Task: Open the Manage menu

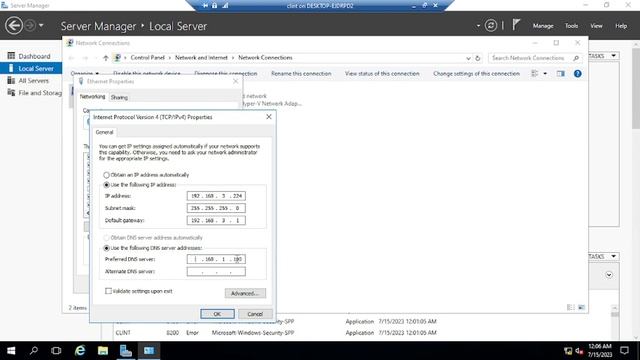Action: pyautogui.click(x=543, y=26)
